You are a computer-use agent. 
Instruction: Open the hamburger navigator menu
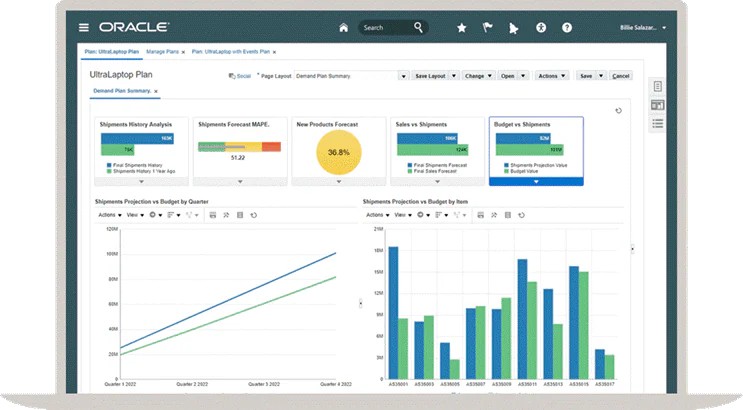83,27
